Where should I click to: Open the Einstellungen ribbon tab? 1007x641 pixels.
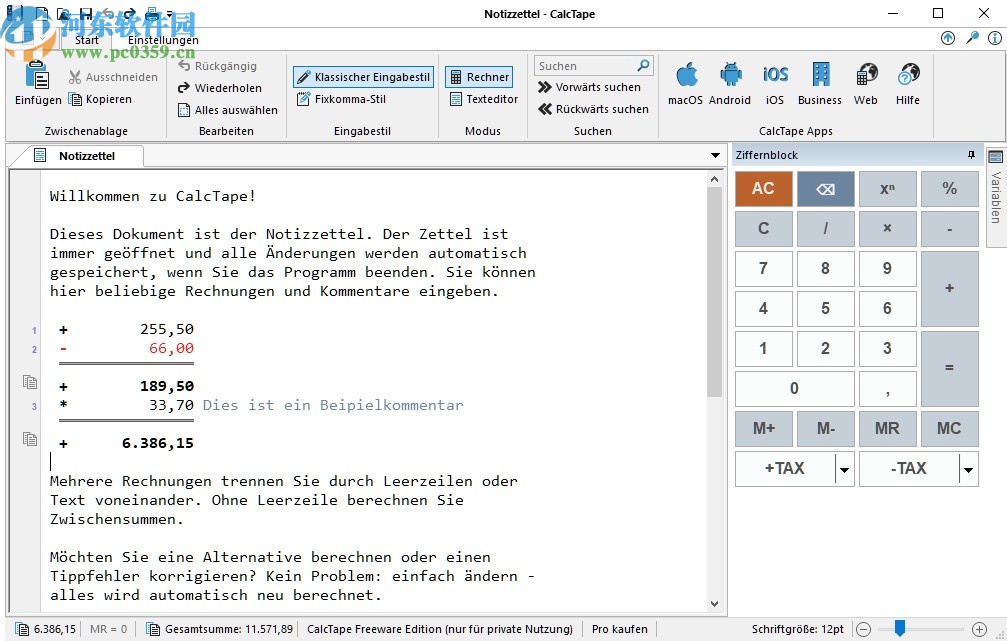pos(163,40)
